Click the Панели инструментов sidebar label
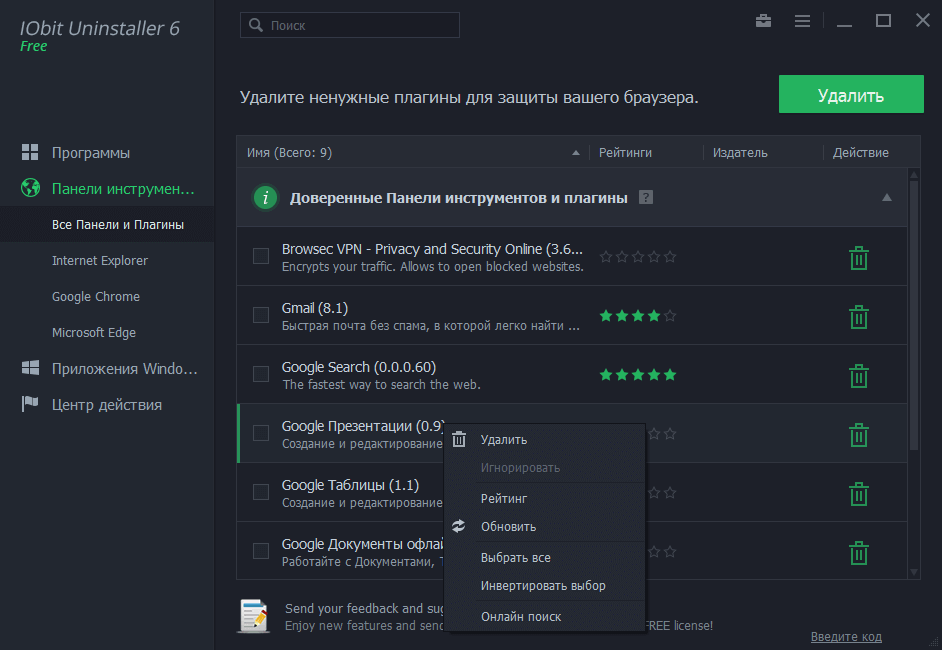This screenshot has width=942, height=650. (123, 189)
